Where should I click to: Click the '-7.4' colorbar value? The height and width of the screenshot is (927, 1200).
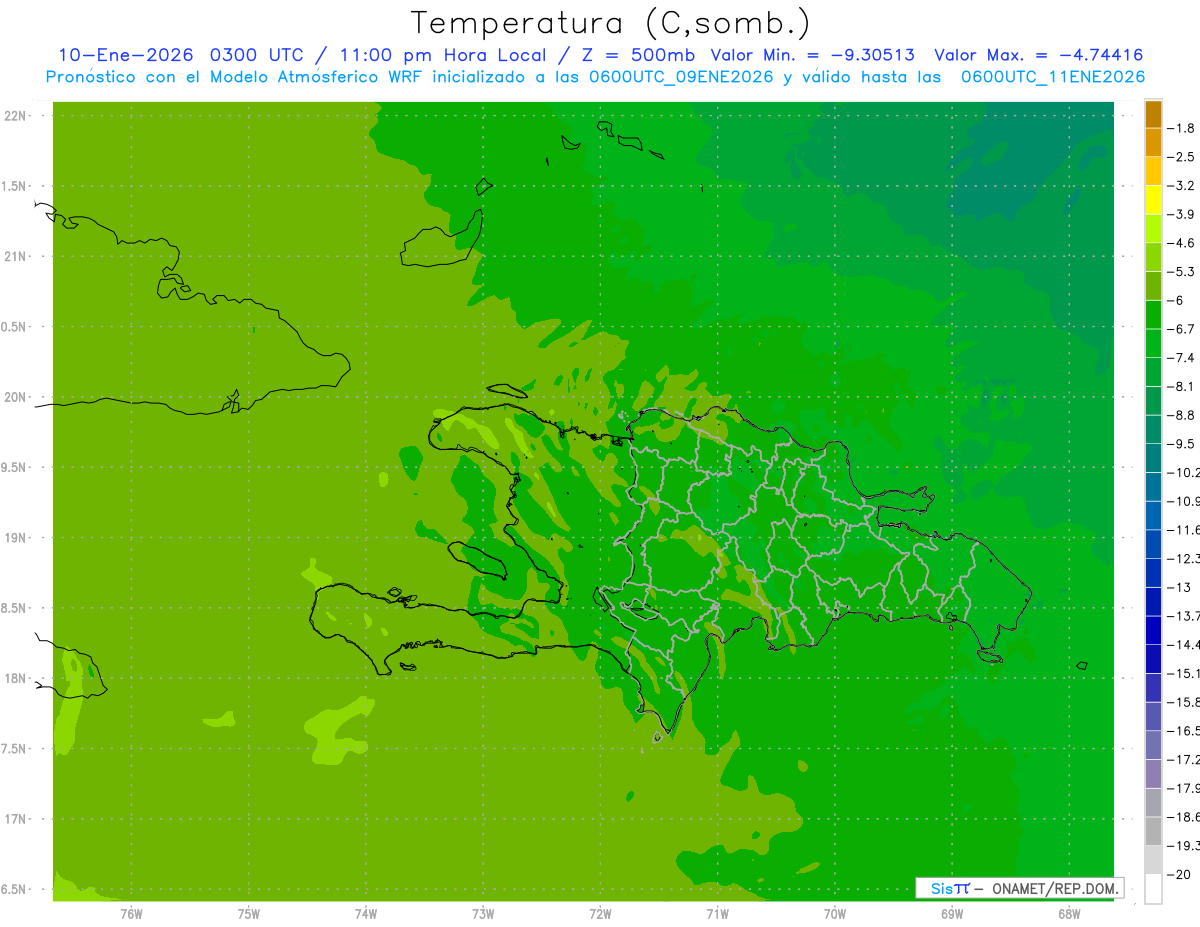(1182, 357)
